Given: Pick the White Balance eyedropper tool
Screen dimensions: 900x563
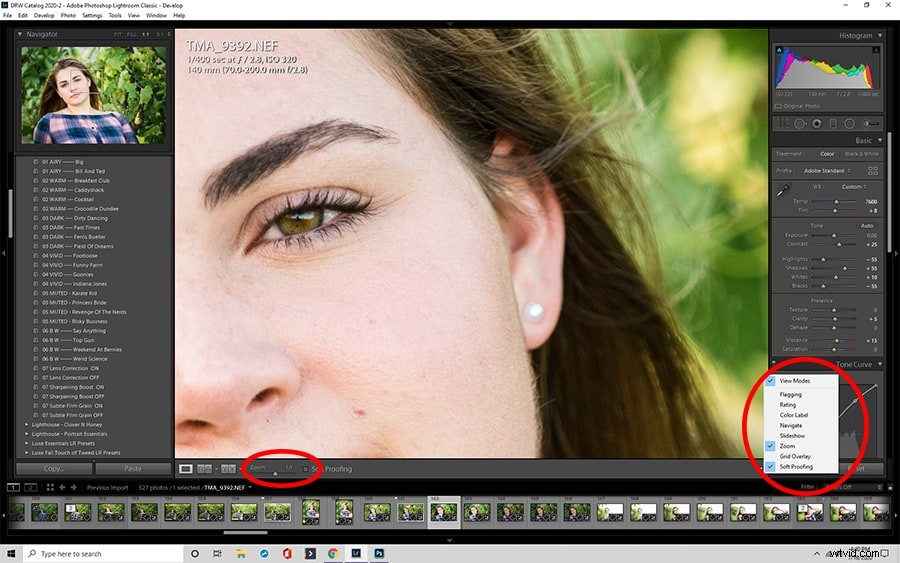Looking at the screenshot, I should (x=783, y=189).
